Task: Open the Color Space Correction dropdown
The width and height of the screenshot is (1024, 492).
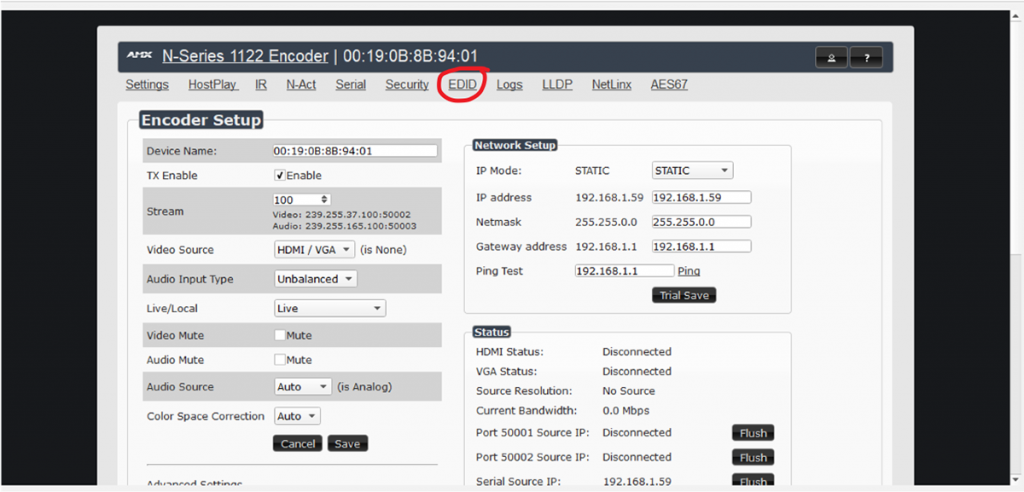Action: click(297, 416)
